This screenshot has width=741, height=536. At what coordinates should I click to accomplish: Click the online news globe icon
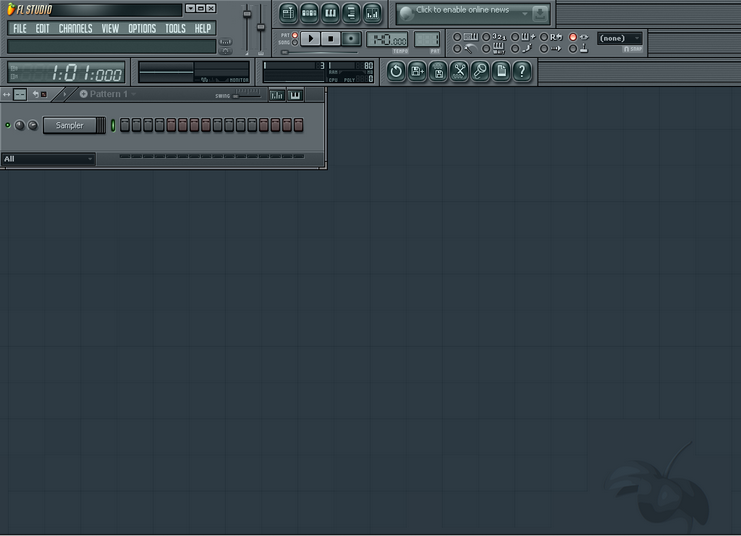pyautogui.click(x=406, y=14)
